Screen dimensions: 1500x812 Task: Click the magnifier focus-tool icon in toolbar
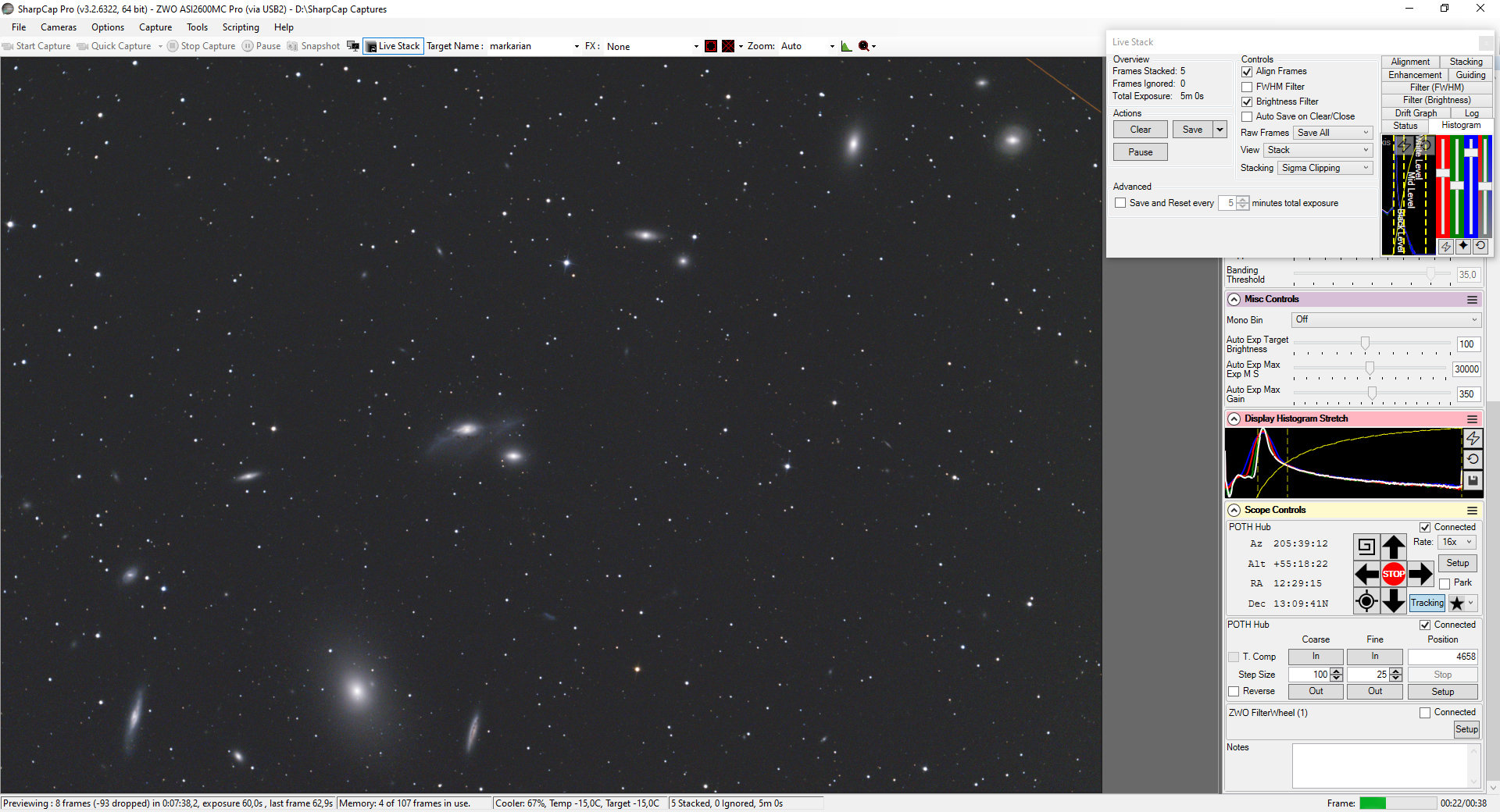click(864, 46)
